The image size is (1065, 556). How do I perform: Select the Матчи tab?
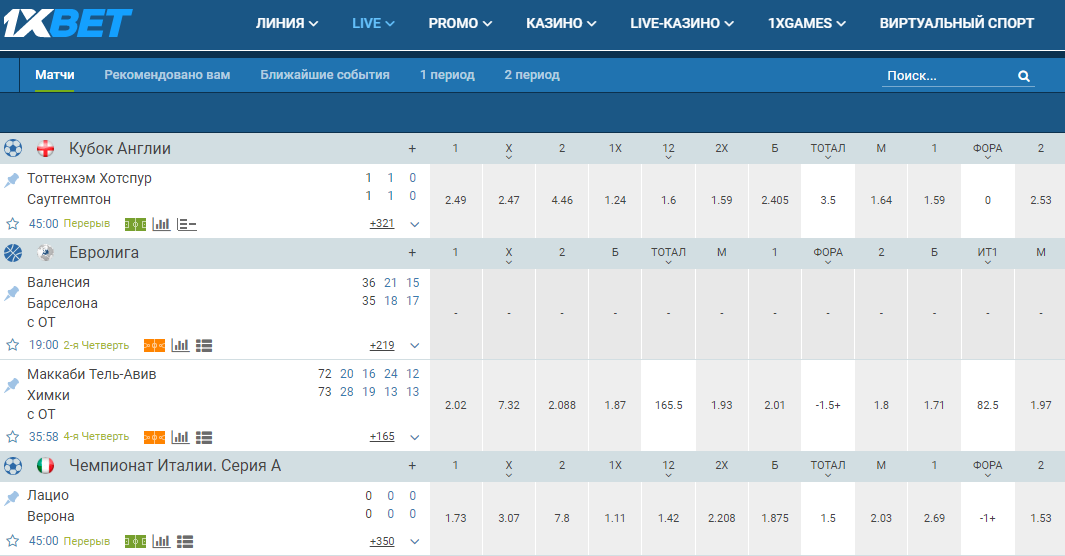[54, 75]
